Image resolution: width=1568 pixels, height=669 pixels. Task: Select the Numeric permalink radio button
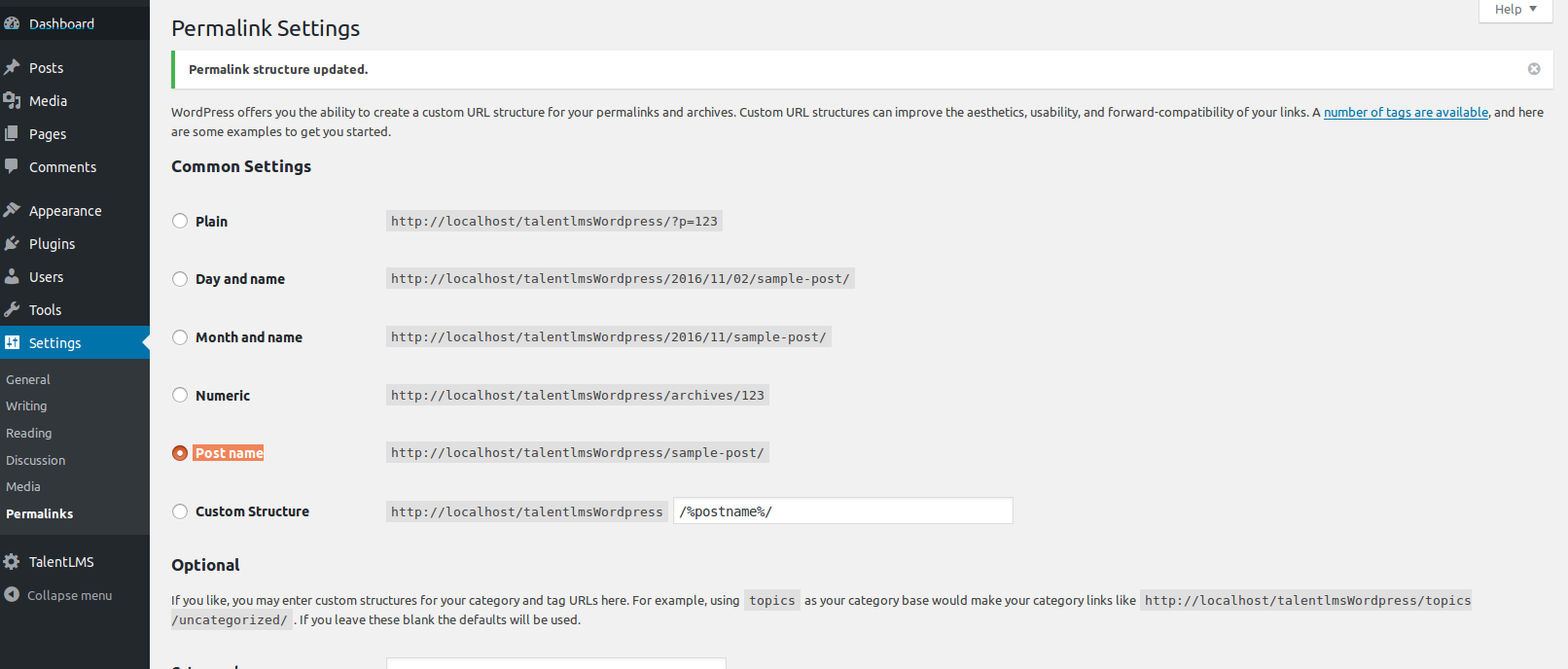[180, 395]
